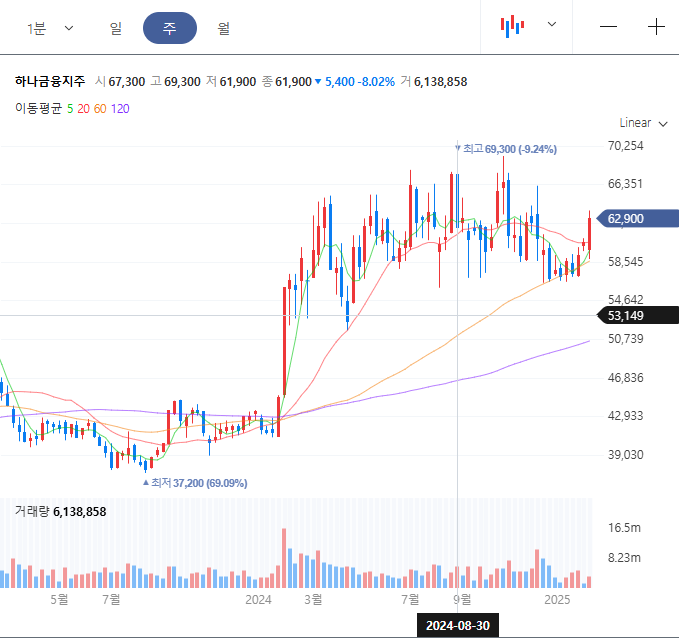Image resolution: width=679 pixels, height=638 pixels.
Task: Click the -8.02% change value
Action: pos(376,82)
